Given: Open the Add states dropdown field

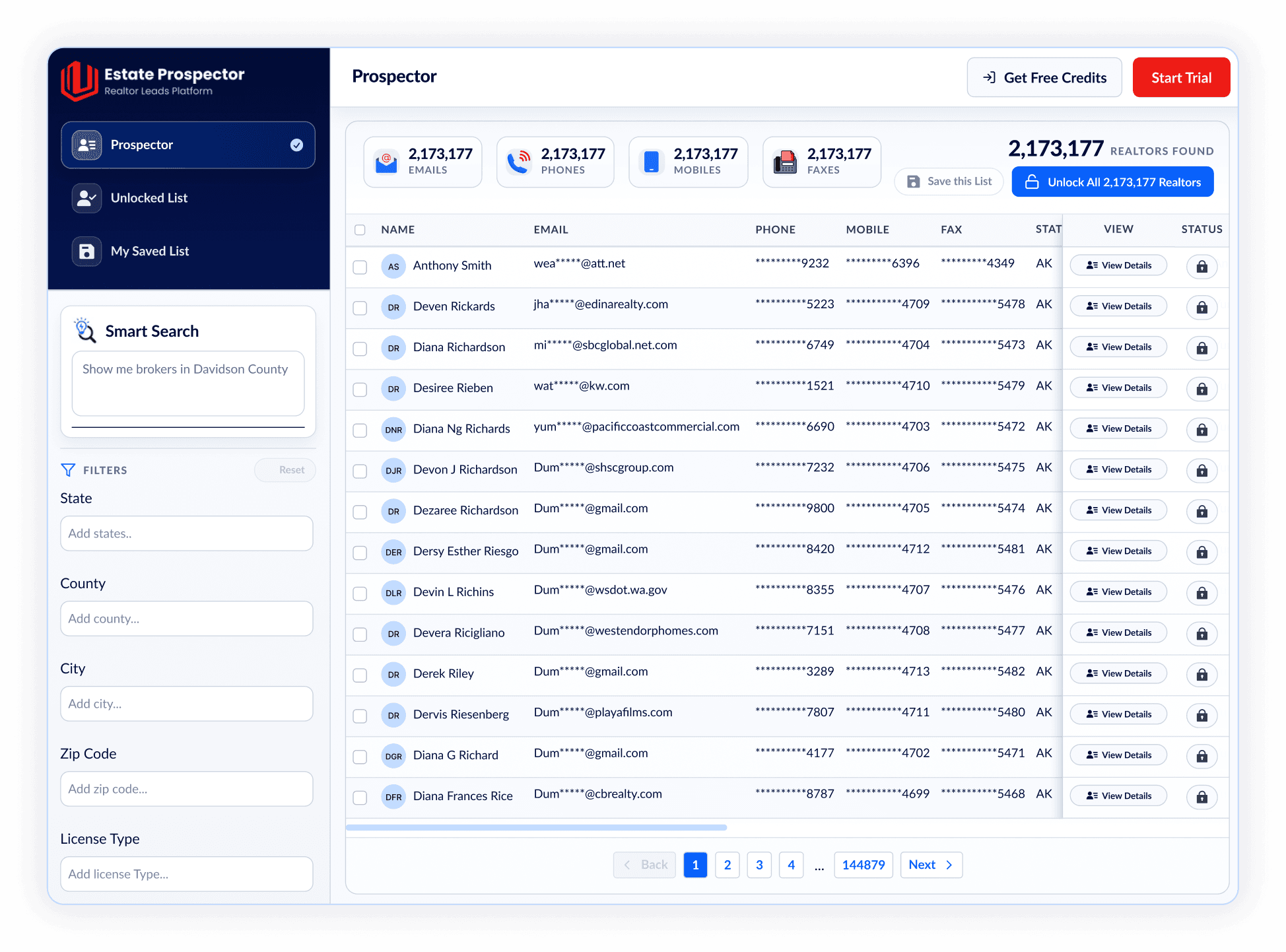Looking at the screenshot, I should coord(186,533).
